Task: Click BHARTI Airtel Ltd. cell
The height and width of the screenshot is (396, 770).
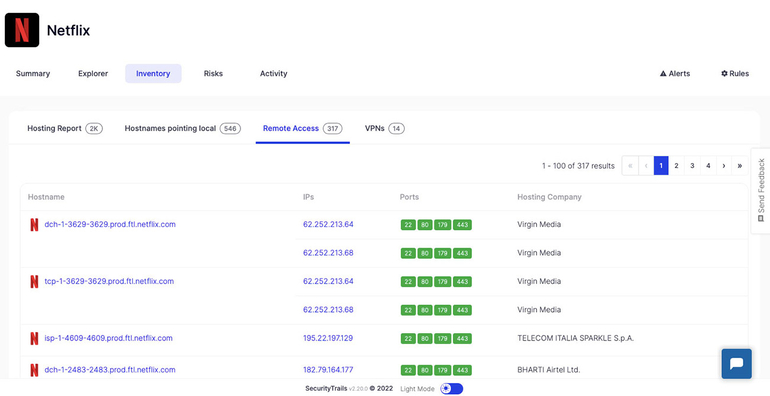Action: pyautogui.click(x=549, y=370)
